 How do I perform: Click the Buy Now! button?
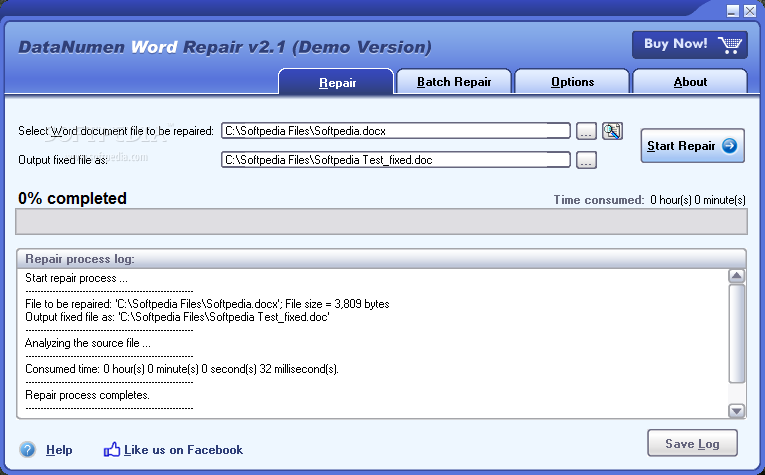click(x=690, y=44)
